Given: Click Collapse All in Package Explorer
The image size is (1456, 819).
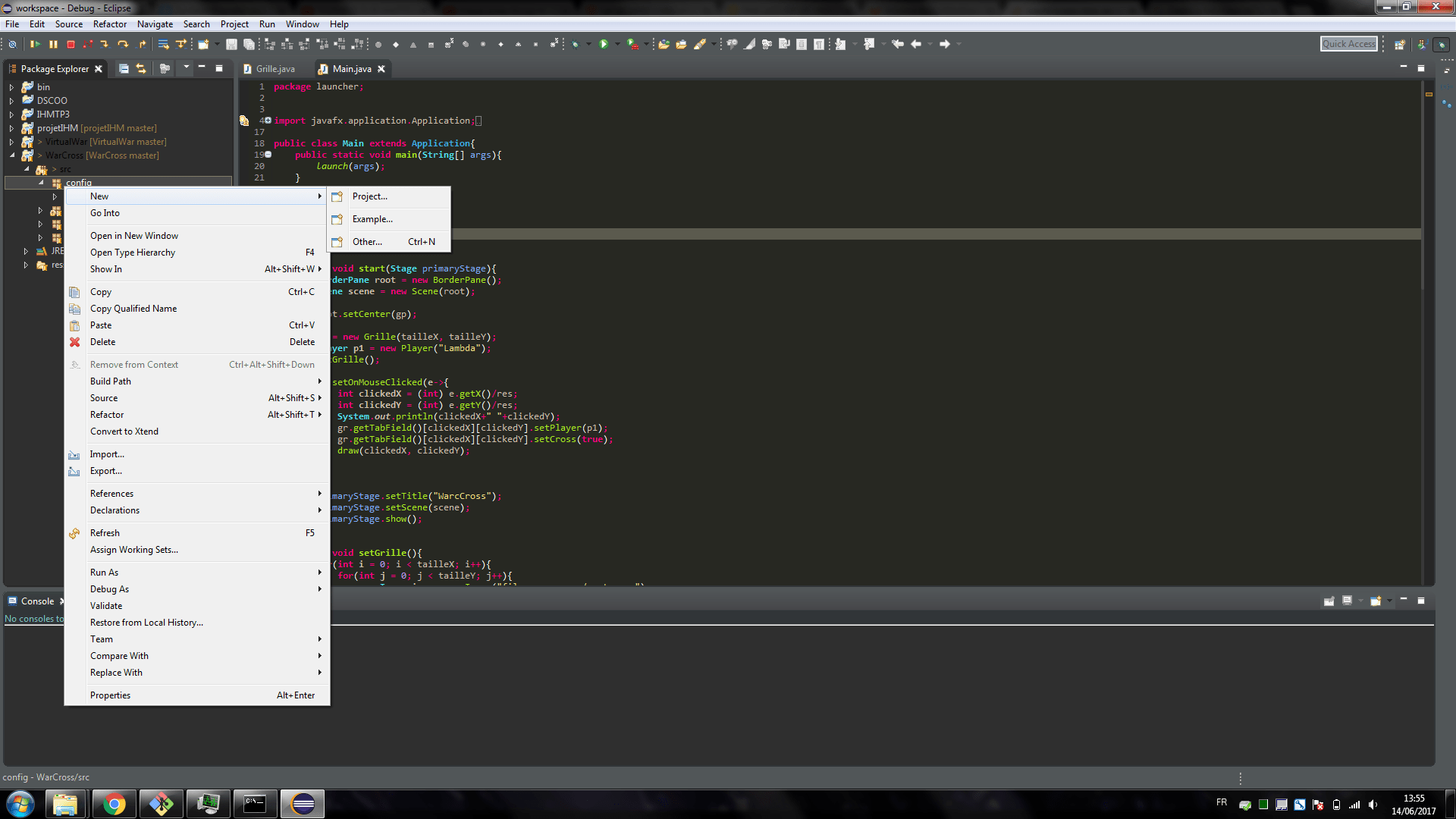Looking at the screenshot, I should [x=124, y=68].
